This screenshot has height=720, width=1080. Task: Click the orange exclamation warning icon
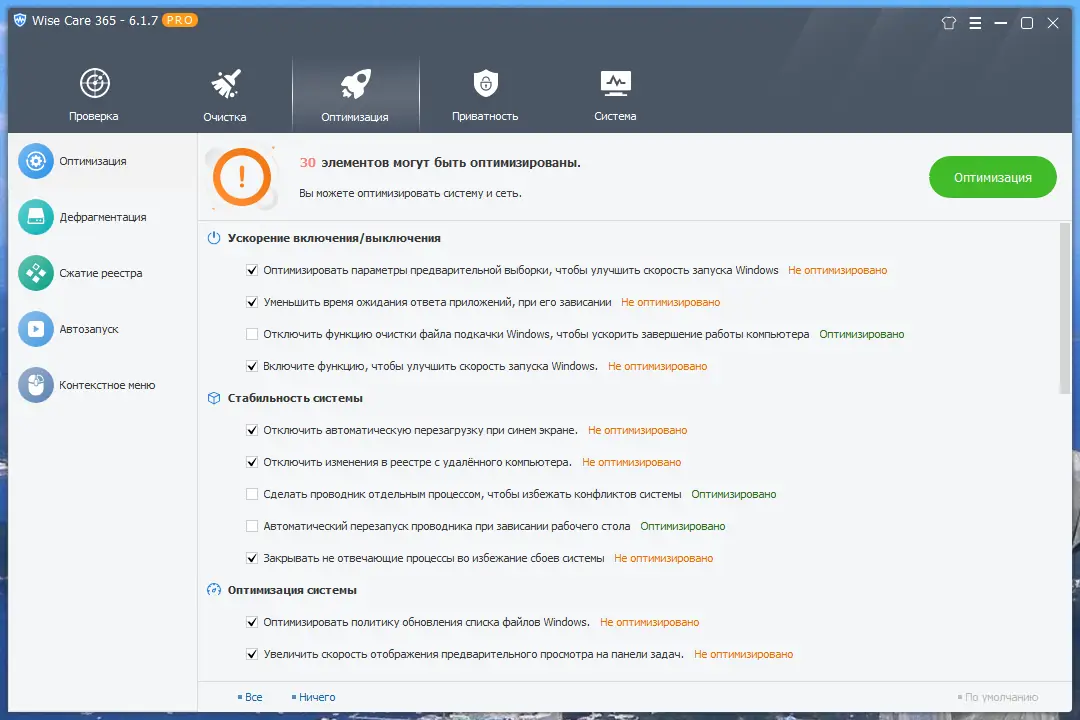coord(242,177)
